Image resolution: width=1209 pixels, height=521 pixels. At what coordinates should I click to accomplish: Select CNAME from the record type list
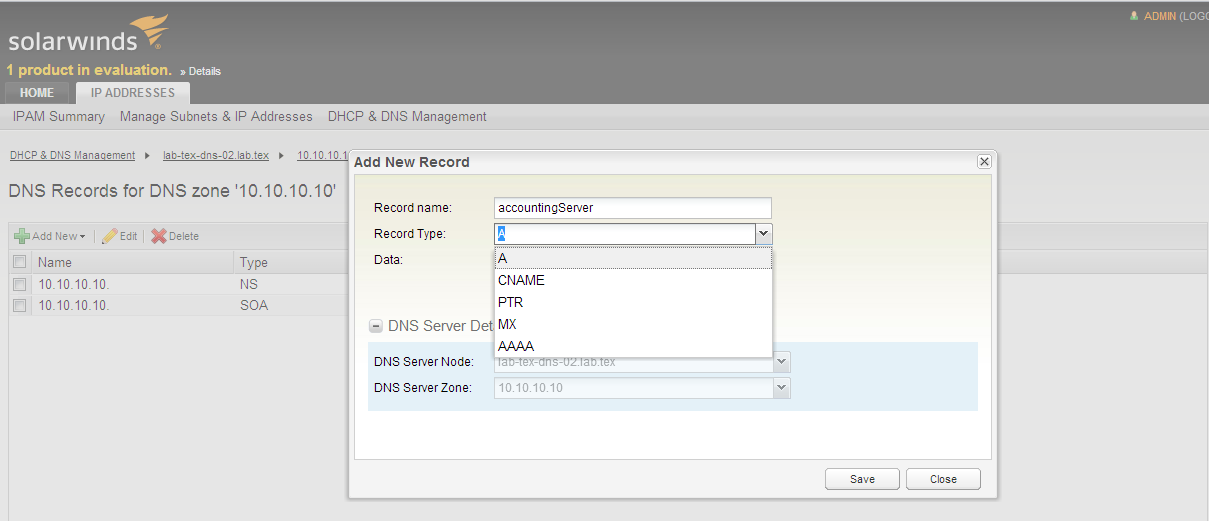click(x=633, y=280)
